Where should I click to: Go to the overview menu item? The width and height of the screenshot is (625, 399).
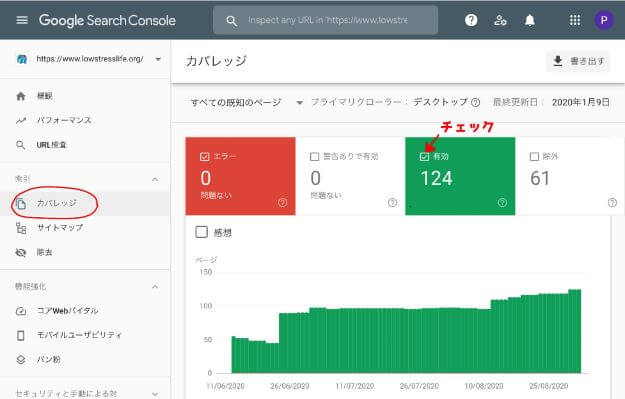click(x=85, y=96)
